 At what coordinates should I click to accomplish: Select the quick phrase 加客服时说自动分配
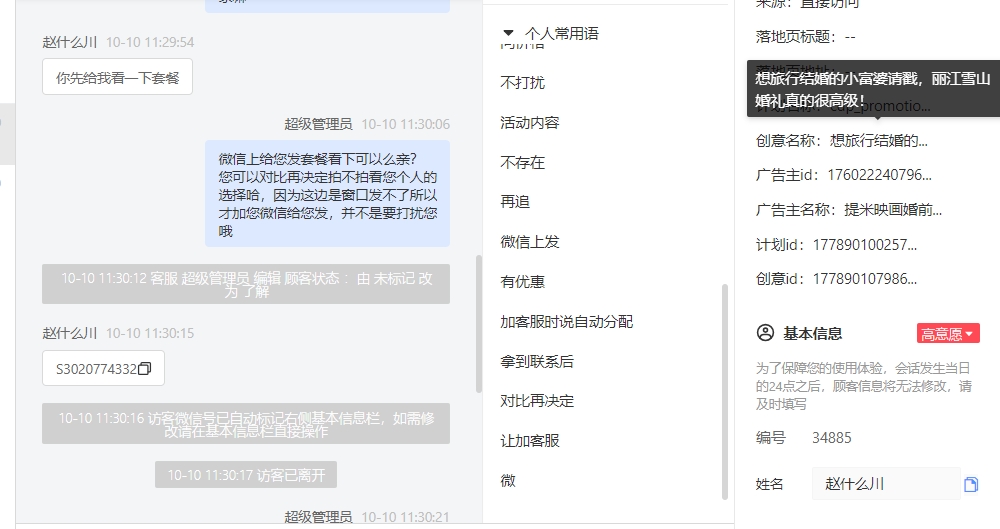566,322
